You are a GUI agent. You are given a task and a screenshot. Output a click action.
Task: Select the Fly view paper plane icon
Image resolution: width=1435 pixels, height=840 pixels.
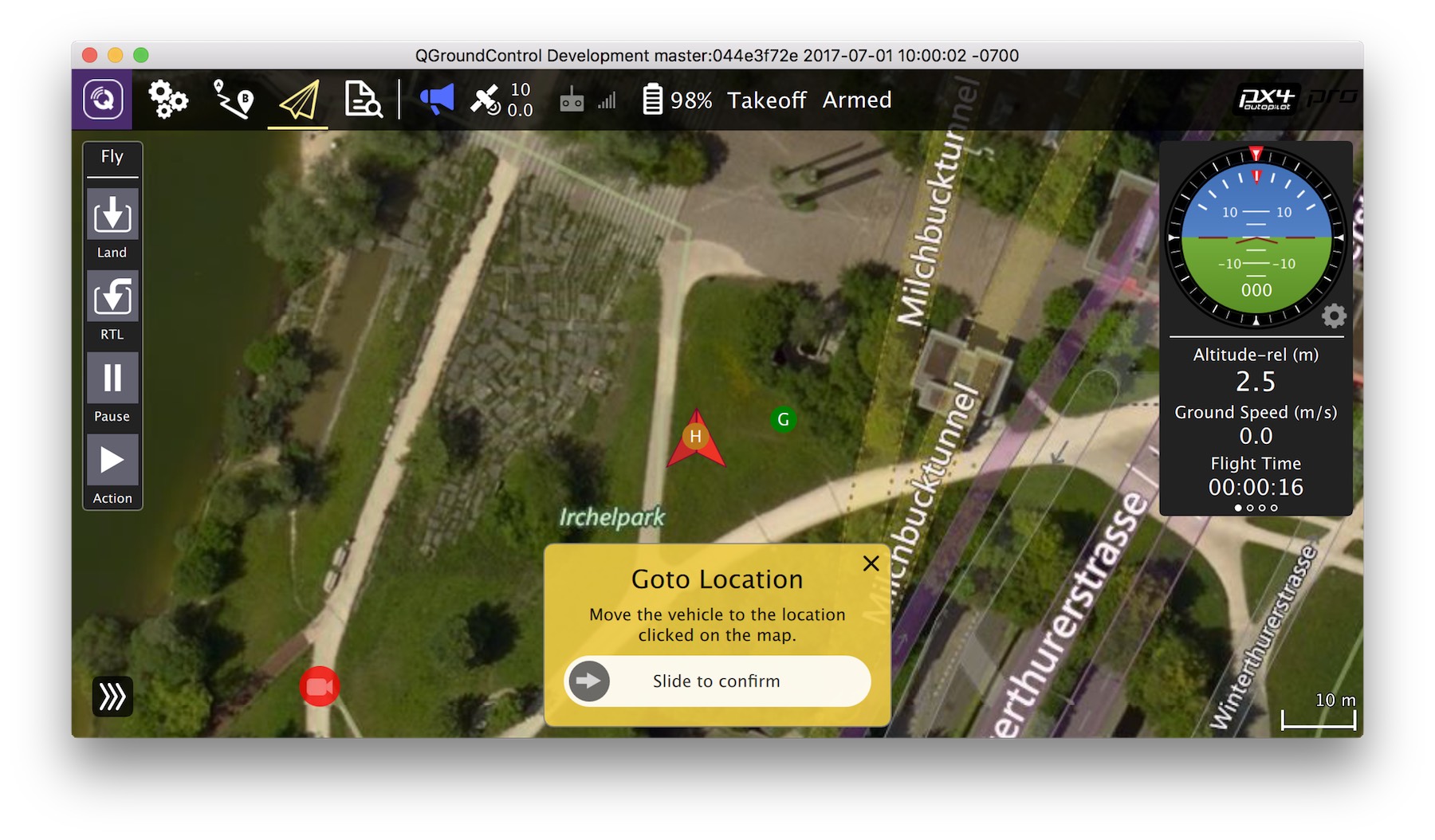(298, 100)
